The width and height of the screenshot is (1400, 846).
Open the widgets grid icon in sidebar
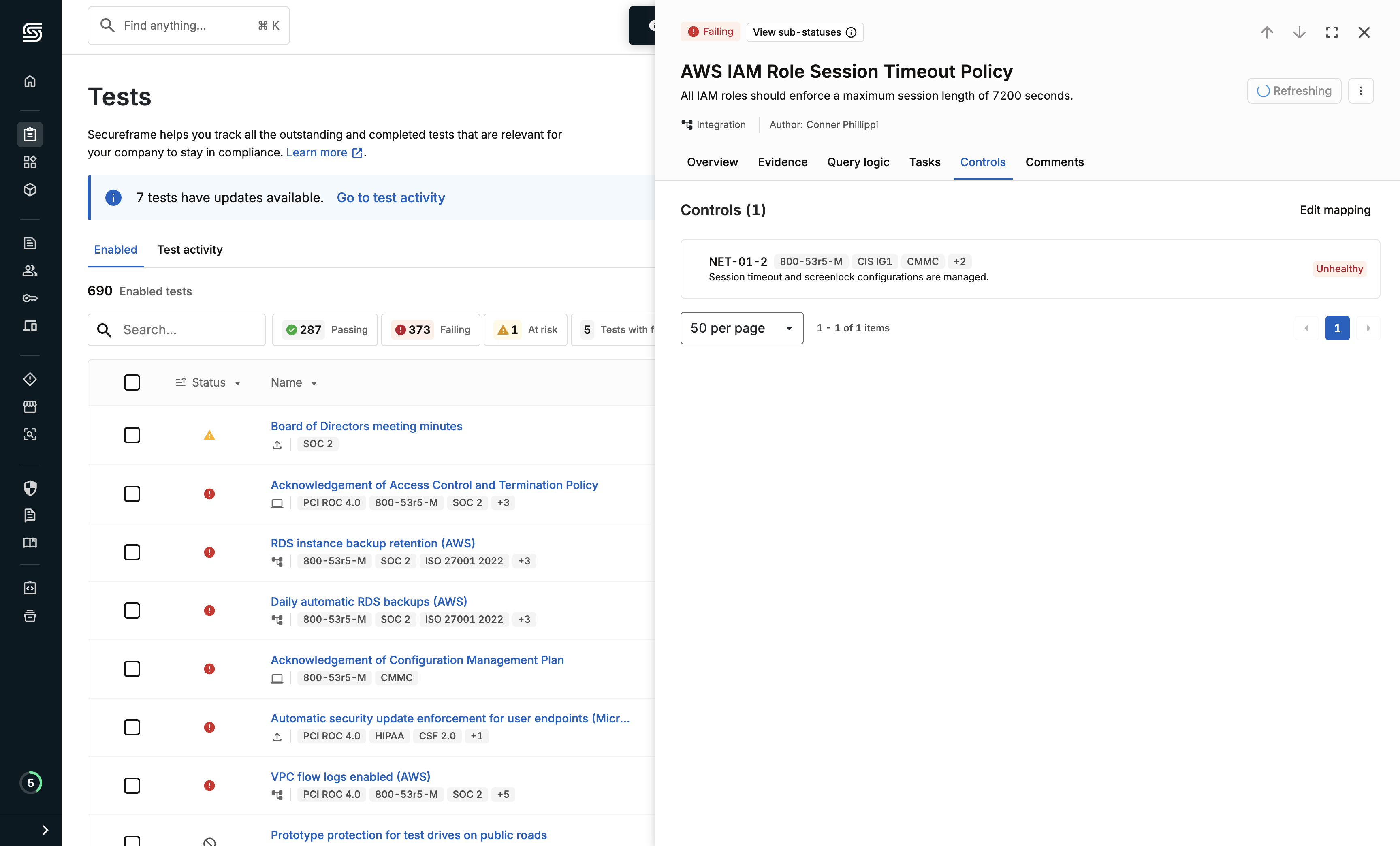click(x=30, y=162)
